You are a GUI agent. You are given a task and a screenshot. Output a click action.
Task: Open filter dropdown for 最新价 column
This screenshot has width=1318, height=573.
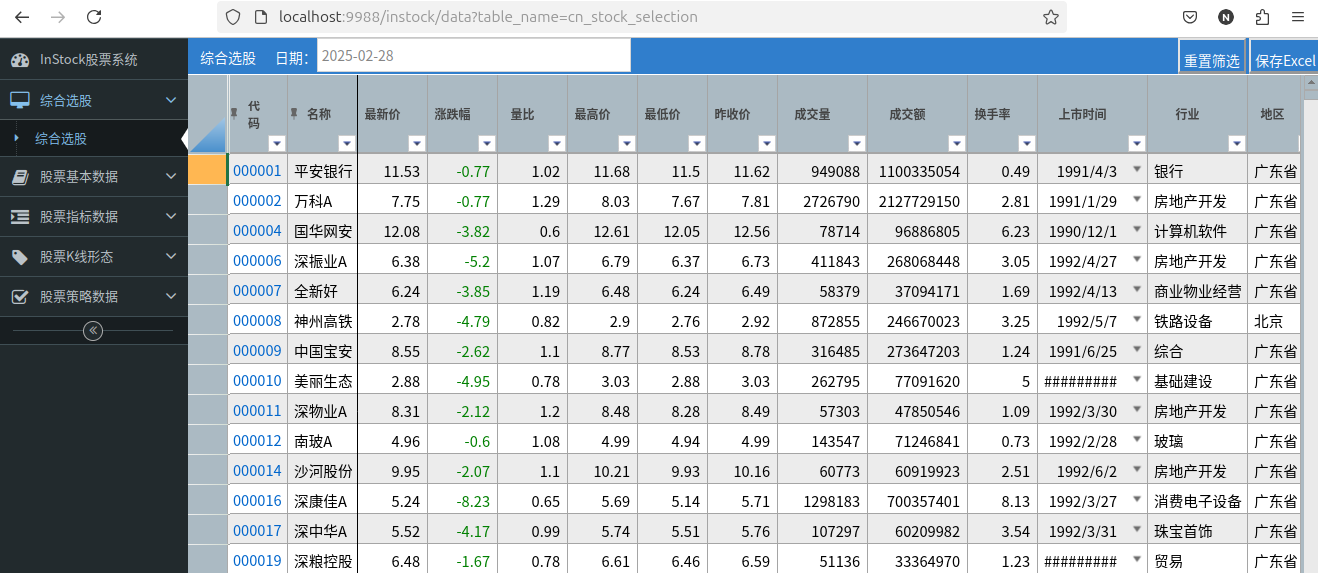pyautogui.click(x=417, y=143)
